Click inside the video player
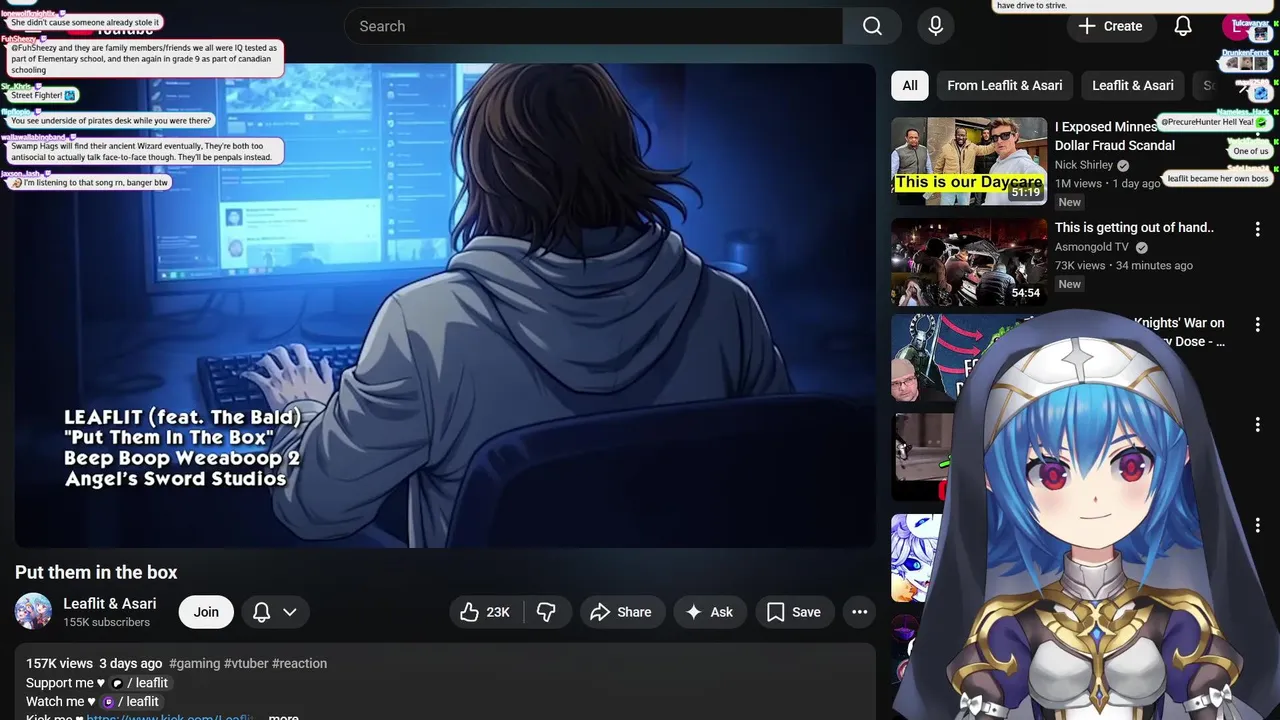1280x720 pixels. pos(445,305)
